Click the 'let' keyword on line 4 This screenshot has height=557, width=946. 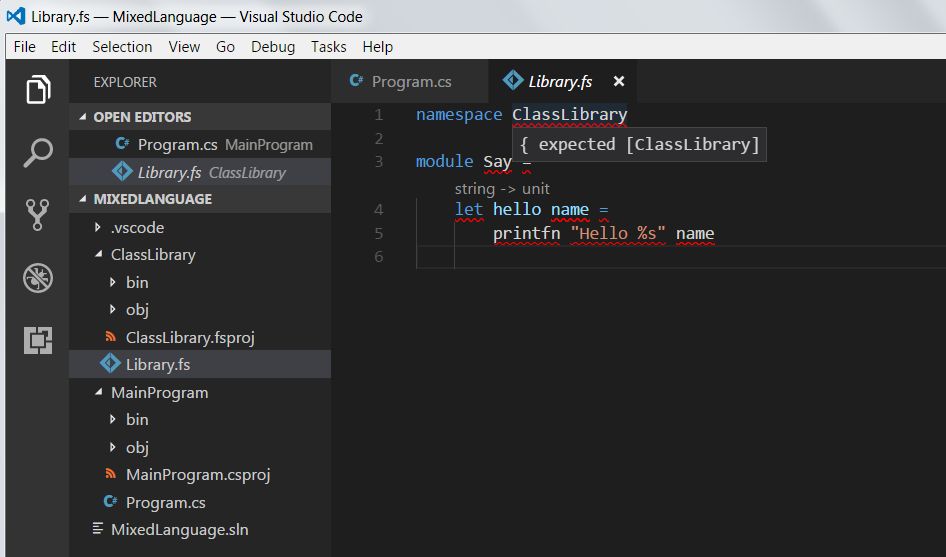click(469, 209)
